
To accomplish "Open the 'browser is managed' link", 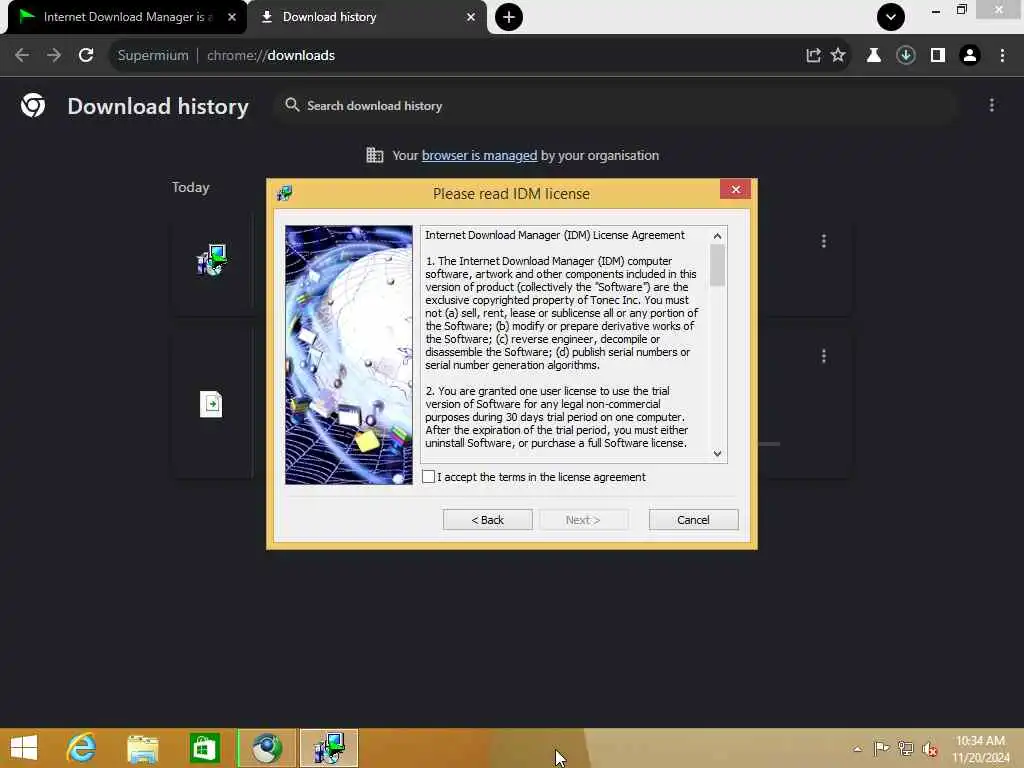I will 479,155.
